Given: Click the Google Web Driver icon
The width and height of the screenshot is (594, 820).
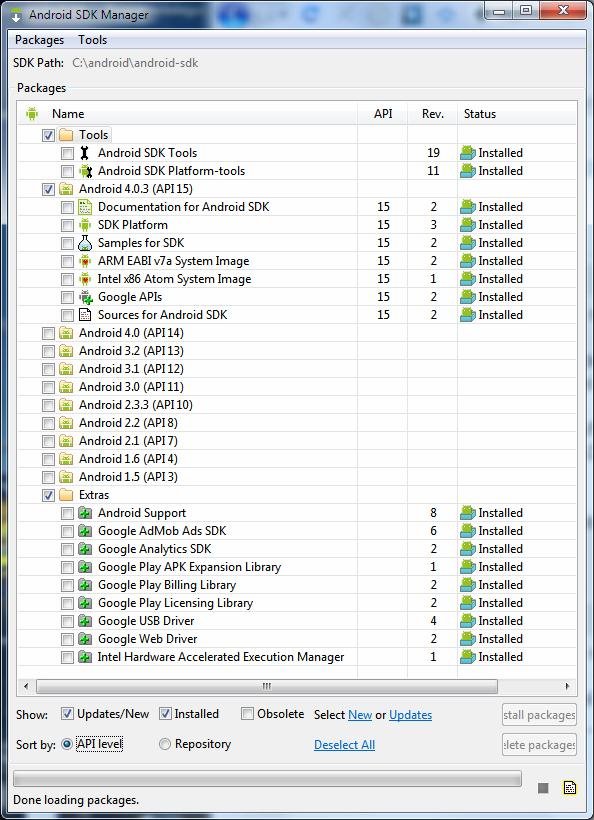Looking at the screenshot, I should point(85,639).
